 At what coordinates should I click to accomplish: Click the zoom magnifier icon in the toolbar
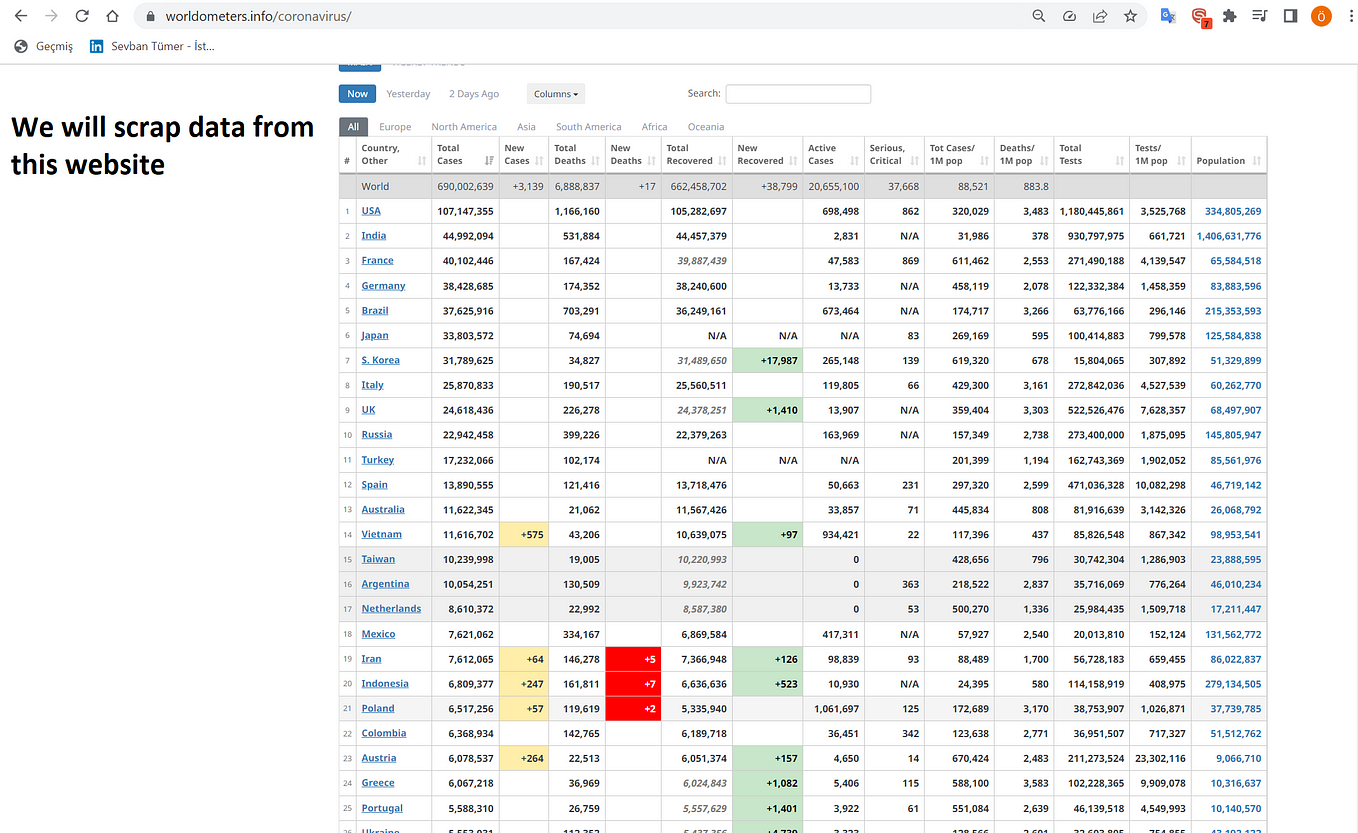[1039, 16]
